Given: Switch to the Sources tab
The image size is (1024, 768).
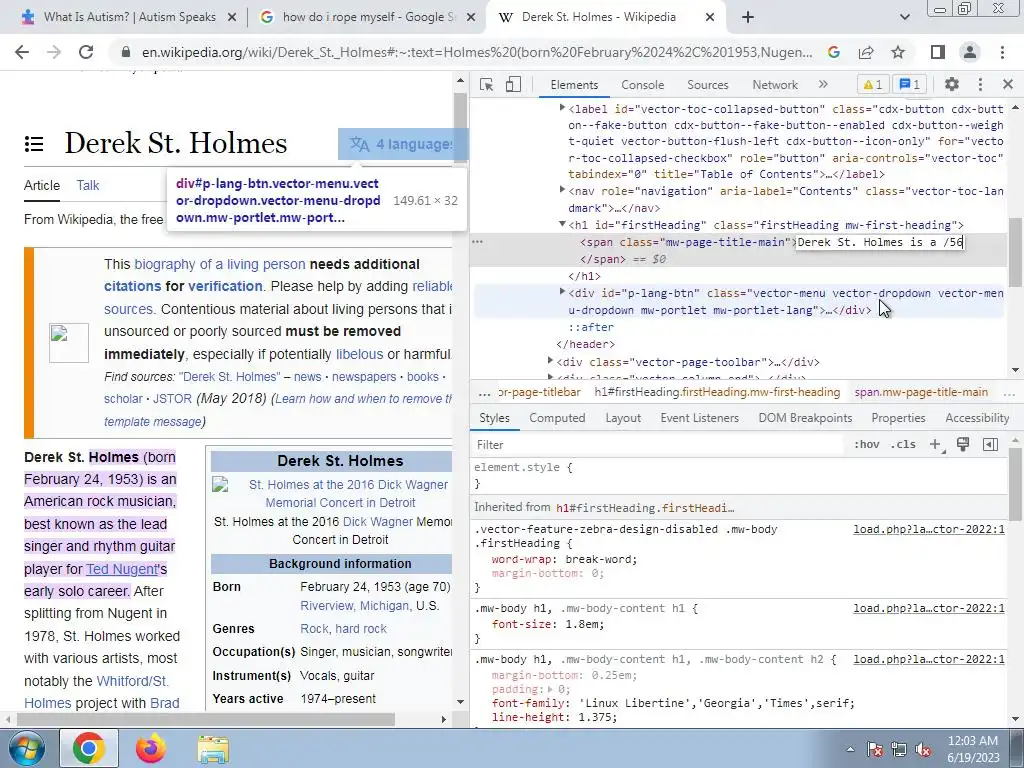Looking at the screenshot, I should 707,85.
